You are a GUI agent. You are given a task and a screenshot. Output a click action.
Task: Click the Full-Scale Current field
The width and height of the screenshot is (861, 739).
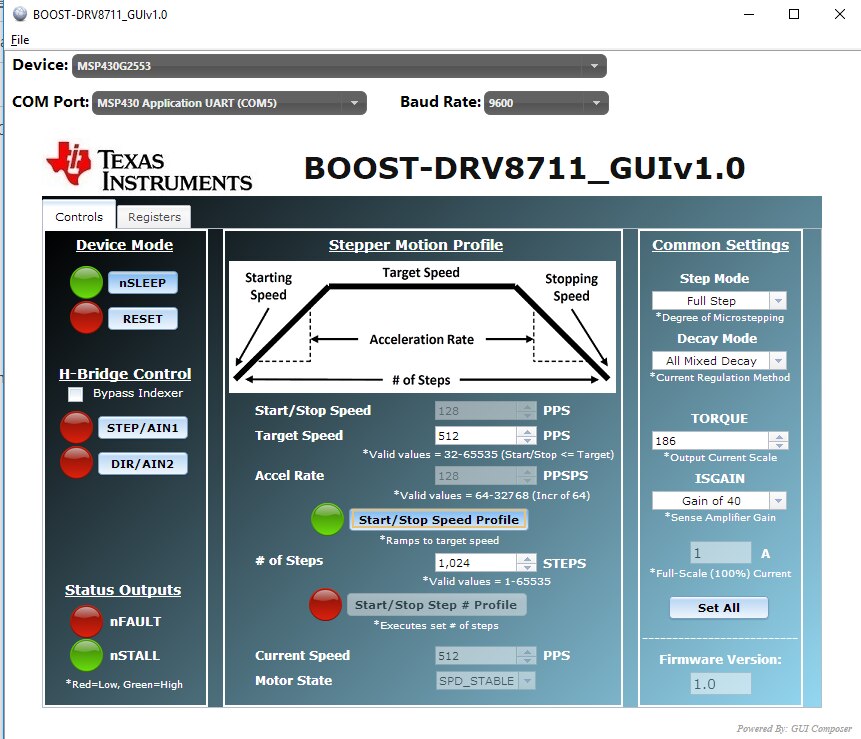(x=720, y=553)
